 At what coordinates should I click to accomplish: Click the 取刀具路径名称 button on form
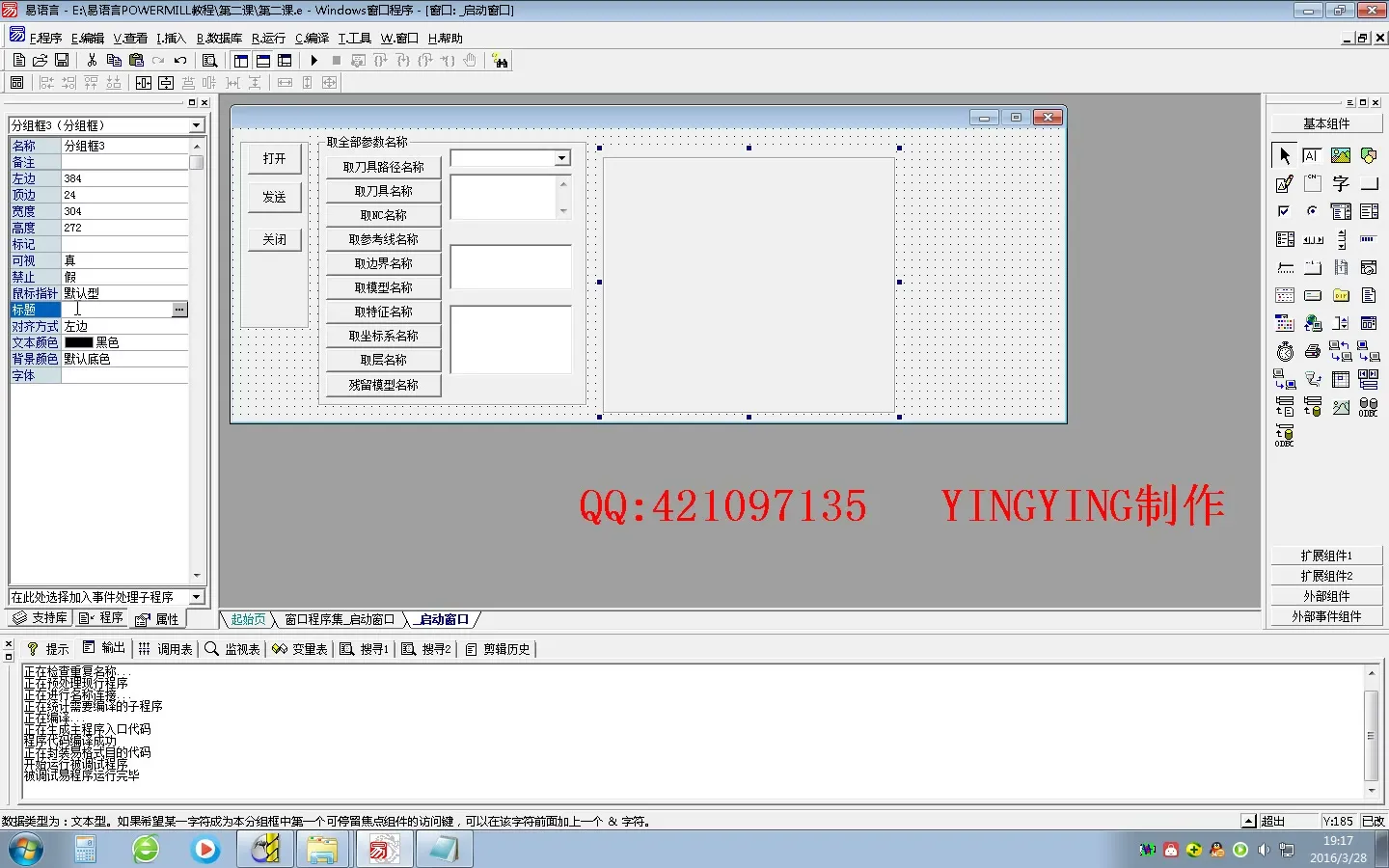click(383, 167)
